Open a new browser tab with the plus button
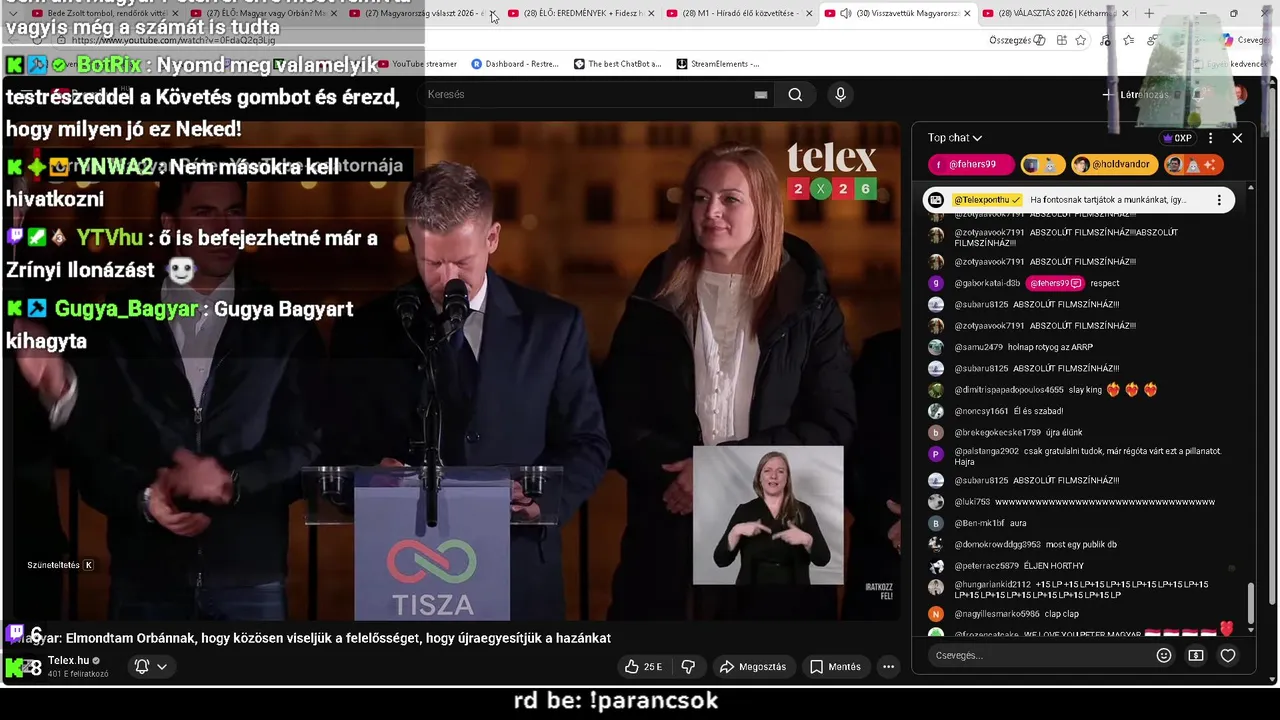1280x720 pixels. tap(1149, 14)
